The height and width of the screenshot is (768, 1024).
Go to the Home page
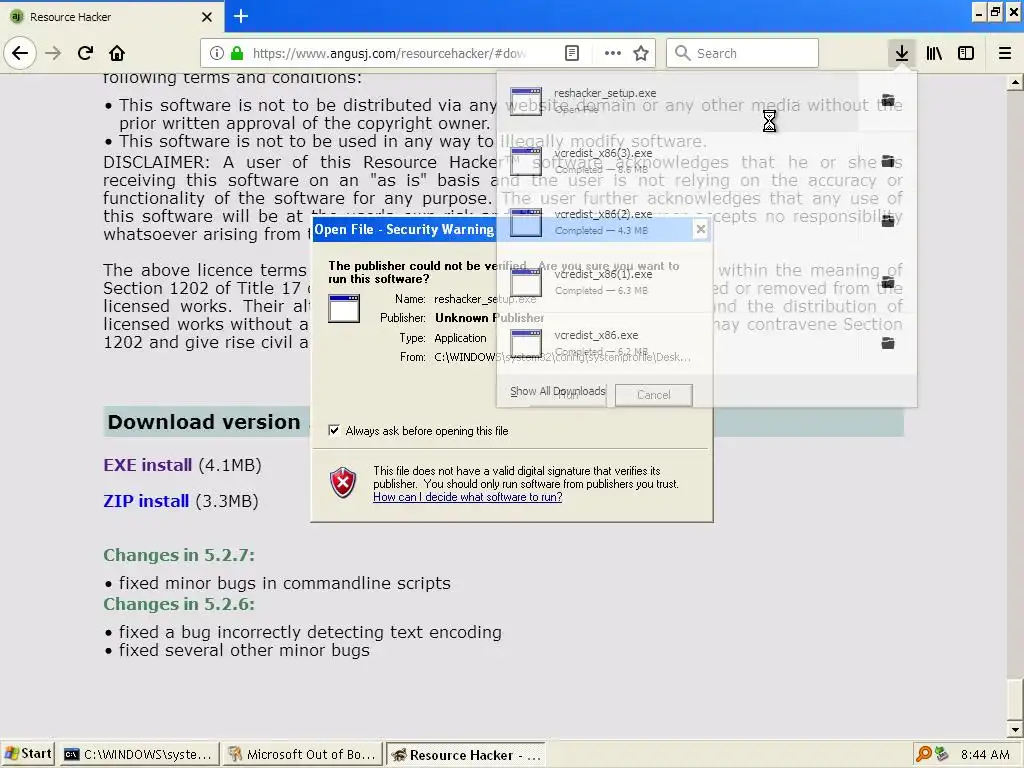tap(117, 53)
